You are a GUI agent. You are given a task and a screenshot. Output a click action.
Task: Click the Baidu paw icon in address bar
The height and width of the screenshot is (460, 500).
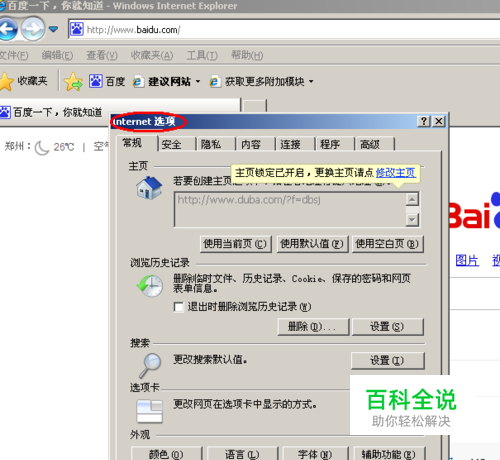point(77,29)
